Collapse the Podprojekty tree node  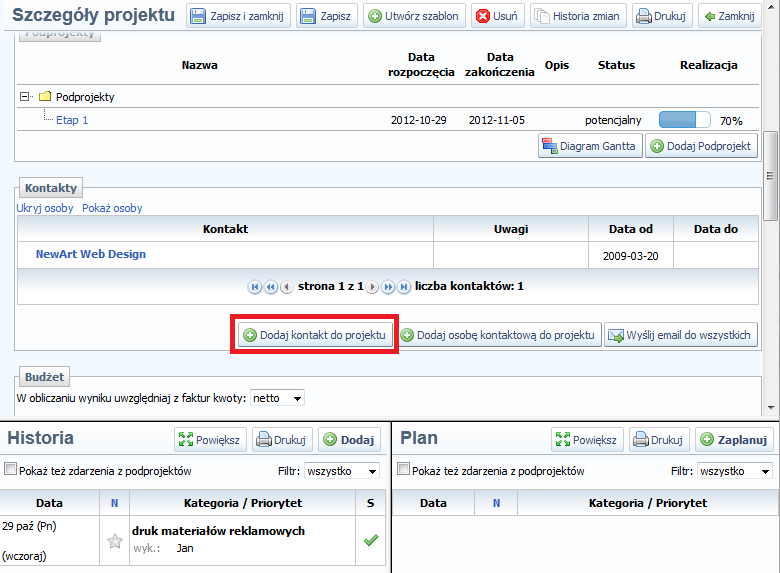25,97
